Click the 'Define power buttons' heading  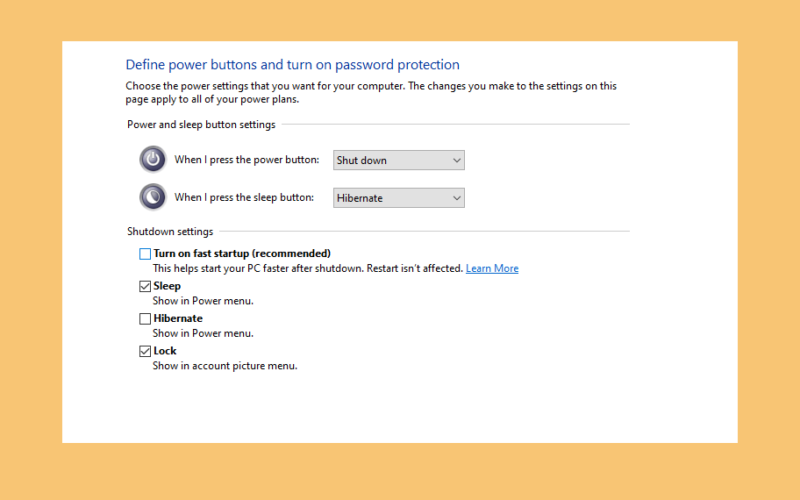click(x=292, y=65)
